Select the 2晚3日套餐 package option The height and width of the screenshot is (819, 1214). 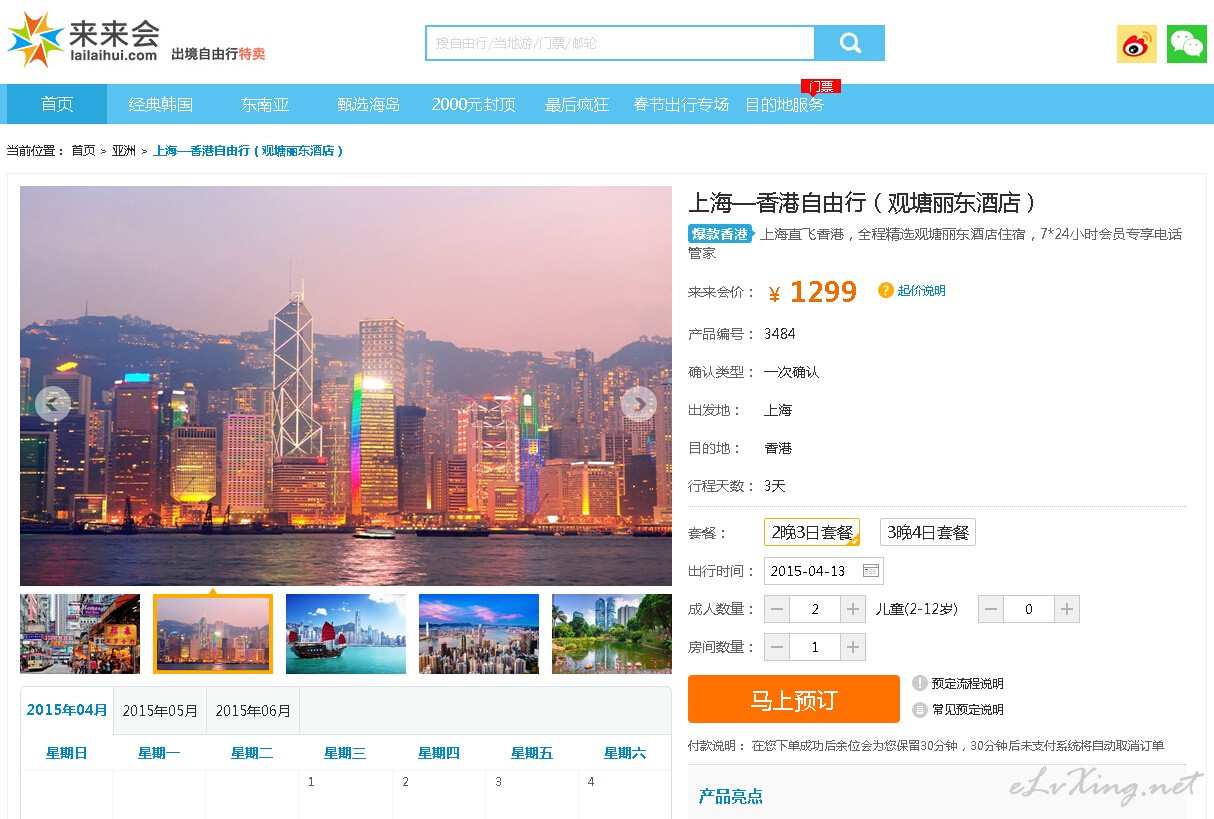tap(811, 532)
